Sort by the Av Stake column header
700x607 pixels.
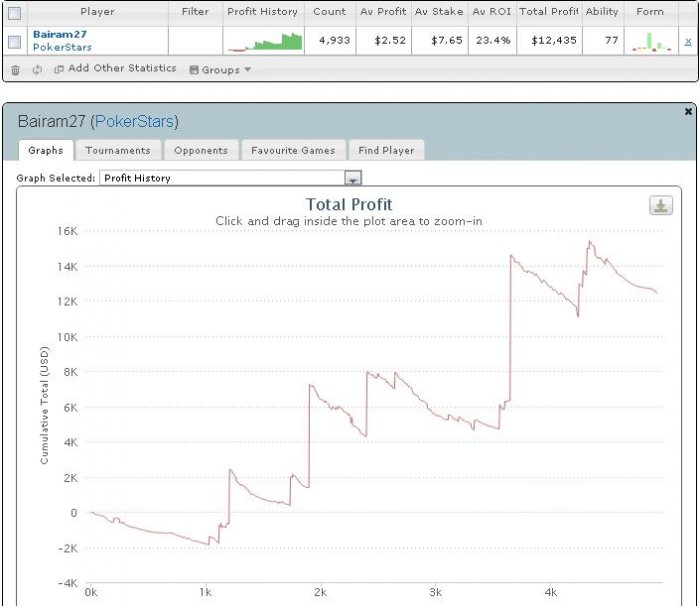click(x=439, y=12)
